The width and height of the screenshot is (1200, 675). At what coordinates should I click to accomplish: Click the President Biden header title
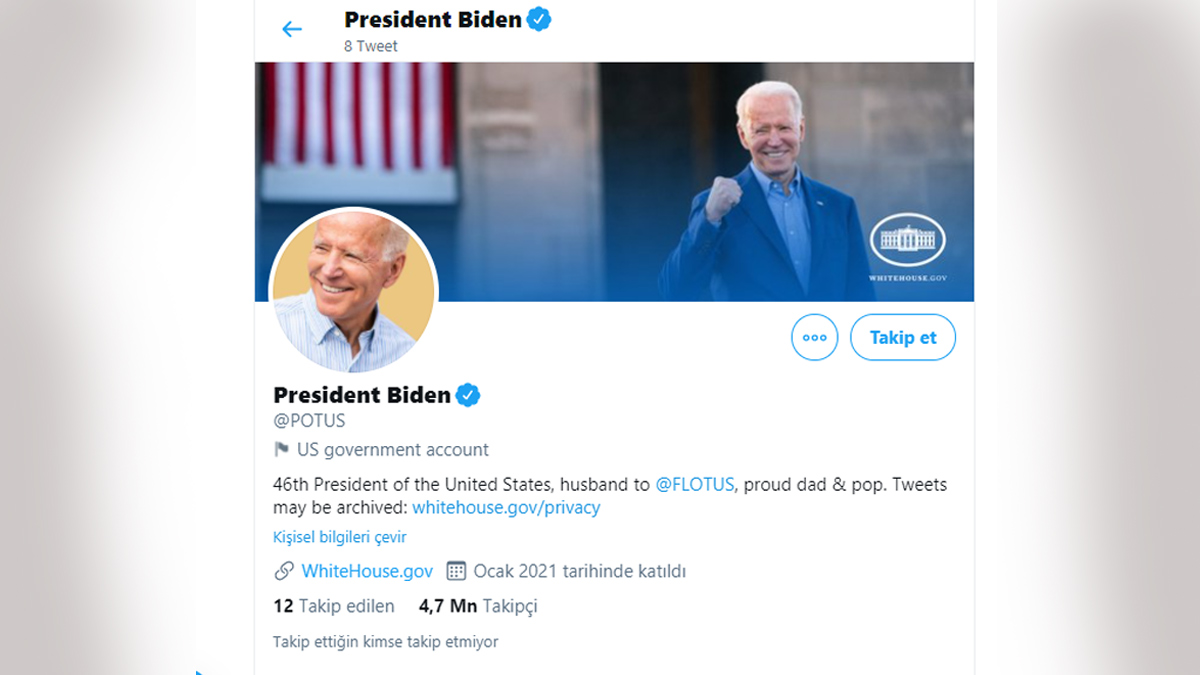click(432, 19)
